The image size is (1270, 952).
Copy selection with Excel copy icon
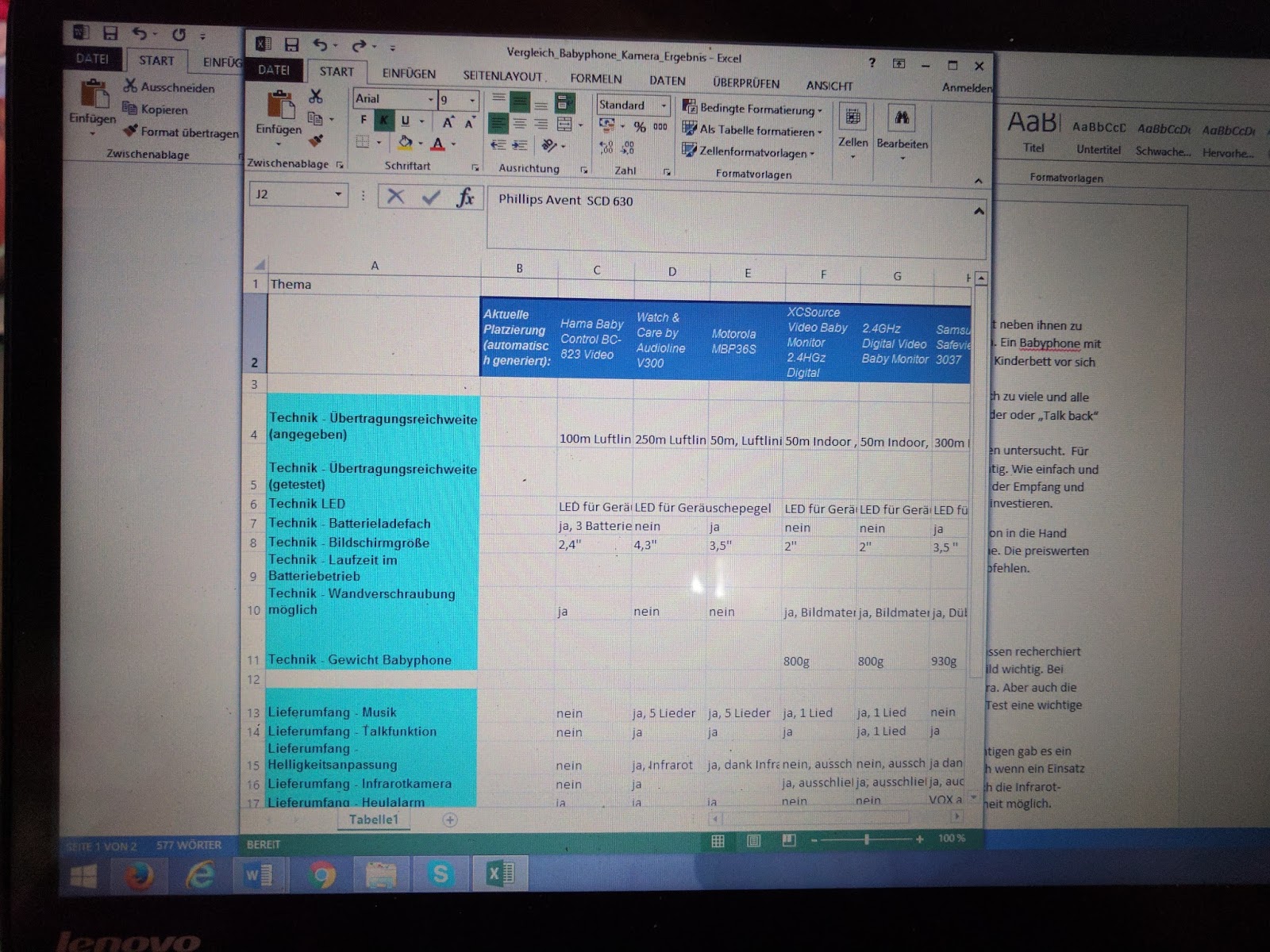(x=315, y=118)
